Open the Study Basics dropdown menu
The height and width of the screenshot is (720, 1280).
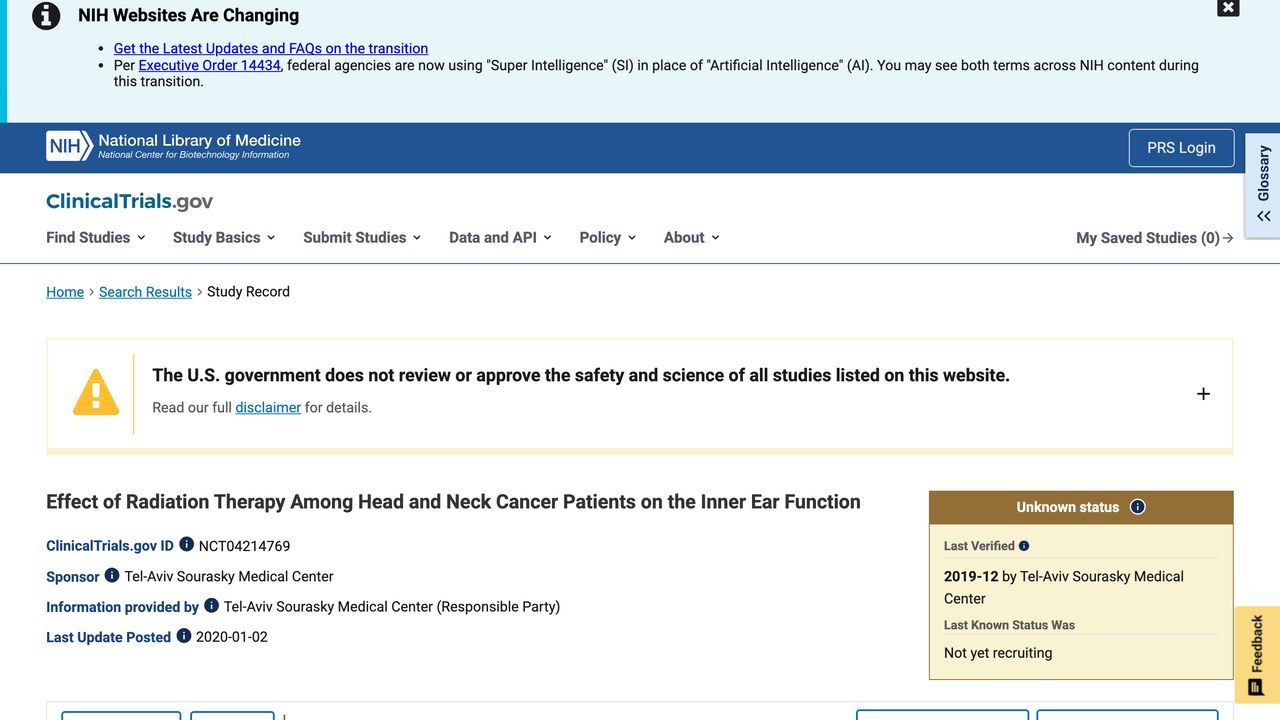coord(224,238)
